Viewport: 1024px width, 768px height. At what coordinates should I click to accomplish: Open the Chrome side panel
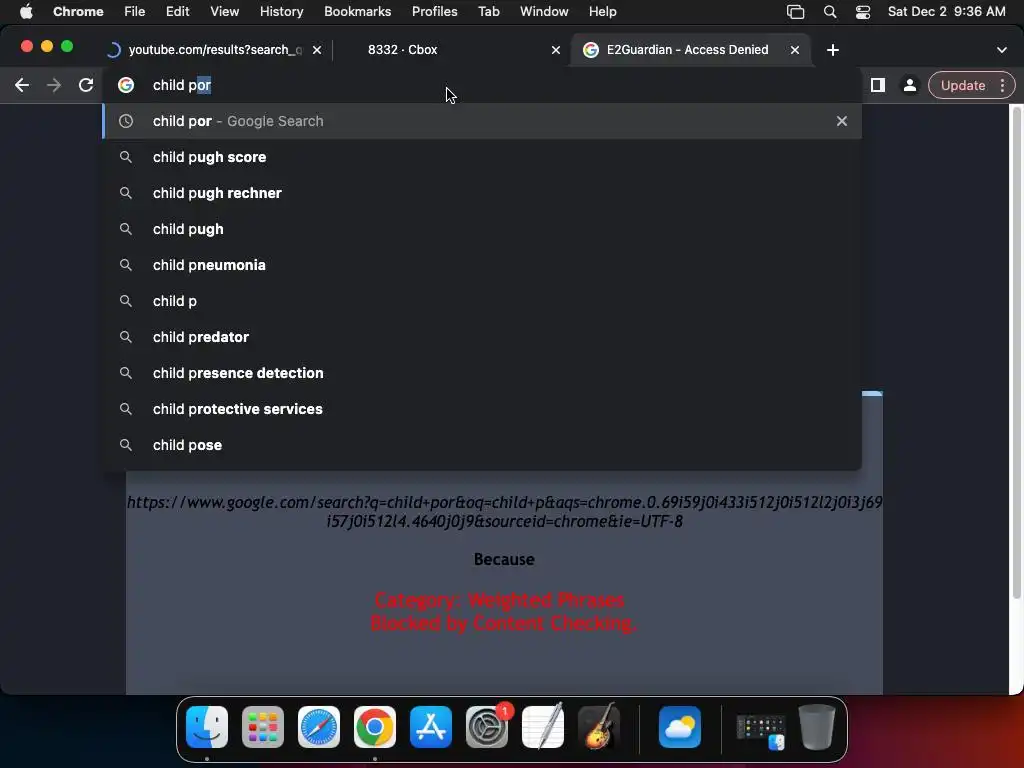pos(878,86)
